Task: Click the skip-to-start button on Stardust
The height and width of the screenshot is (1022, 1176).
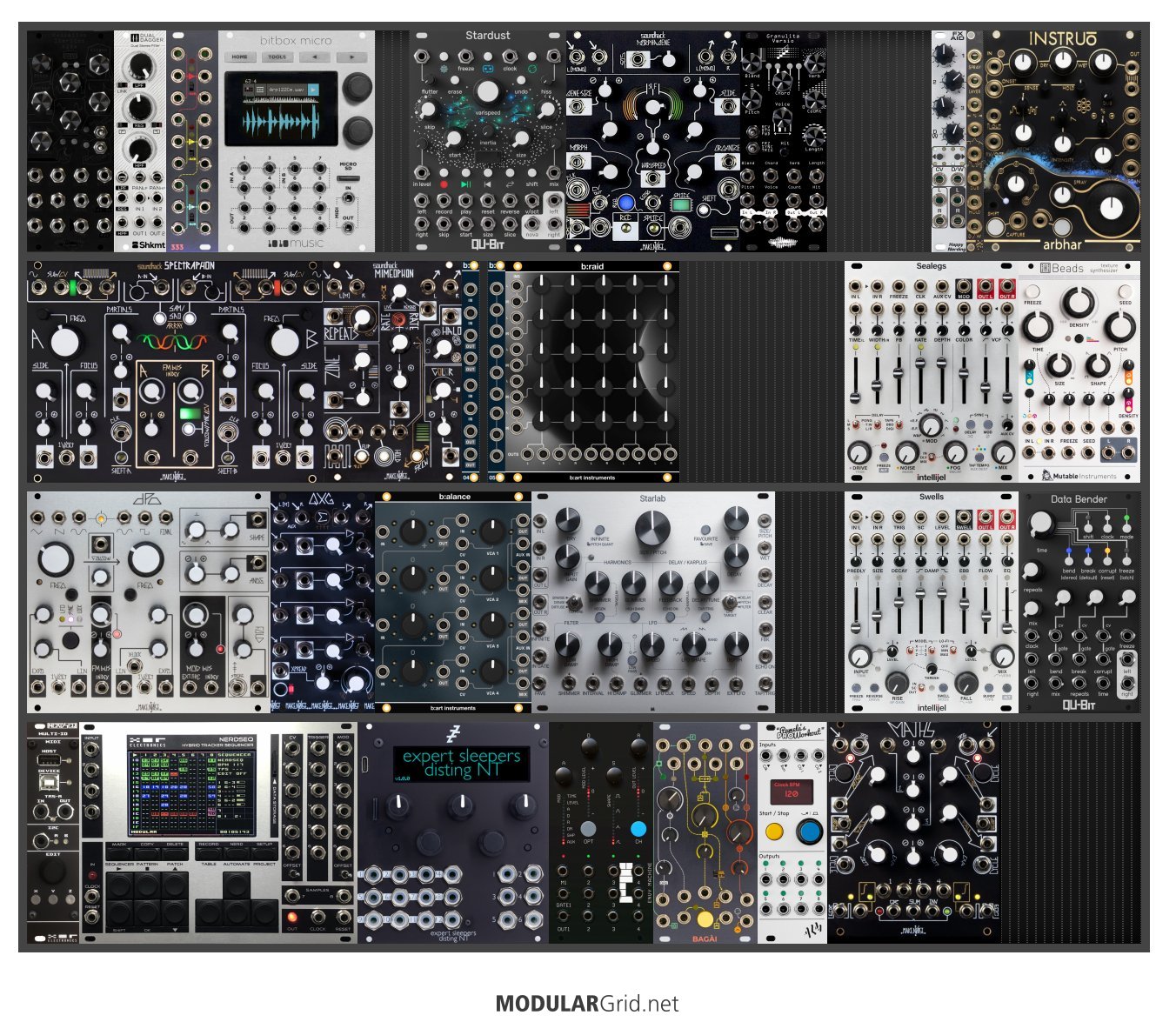Action: click(x=488, y=185)
